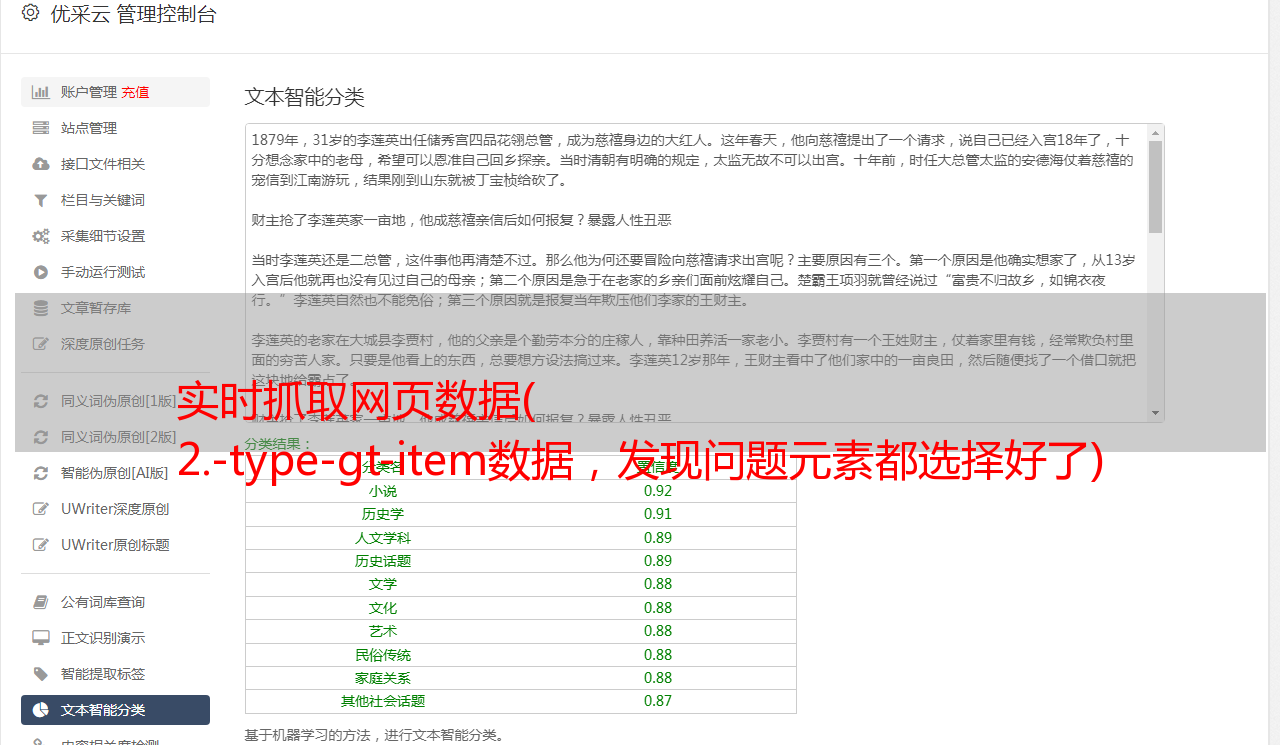Click the book icon for 公有词库查询
Image resolution: width=1280 pixels, height=745 pixels.
[41, 602]
